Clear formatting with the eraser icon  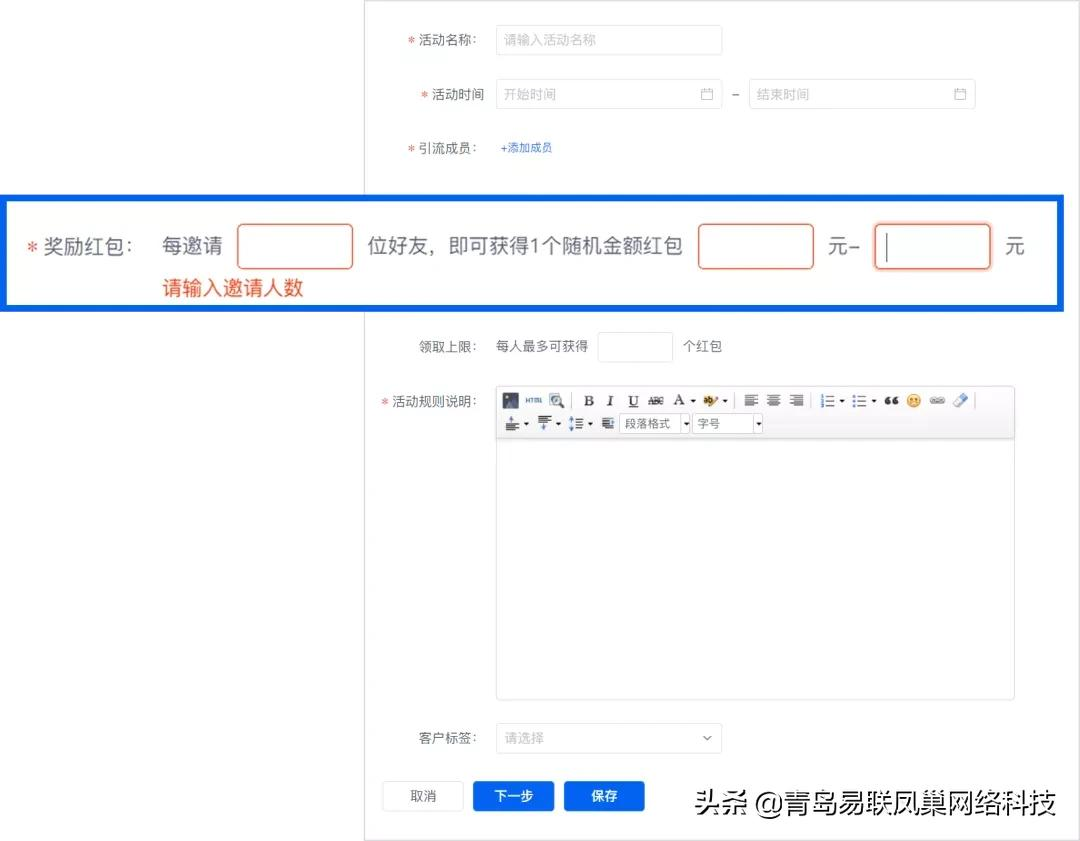tap(958, 400)
